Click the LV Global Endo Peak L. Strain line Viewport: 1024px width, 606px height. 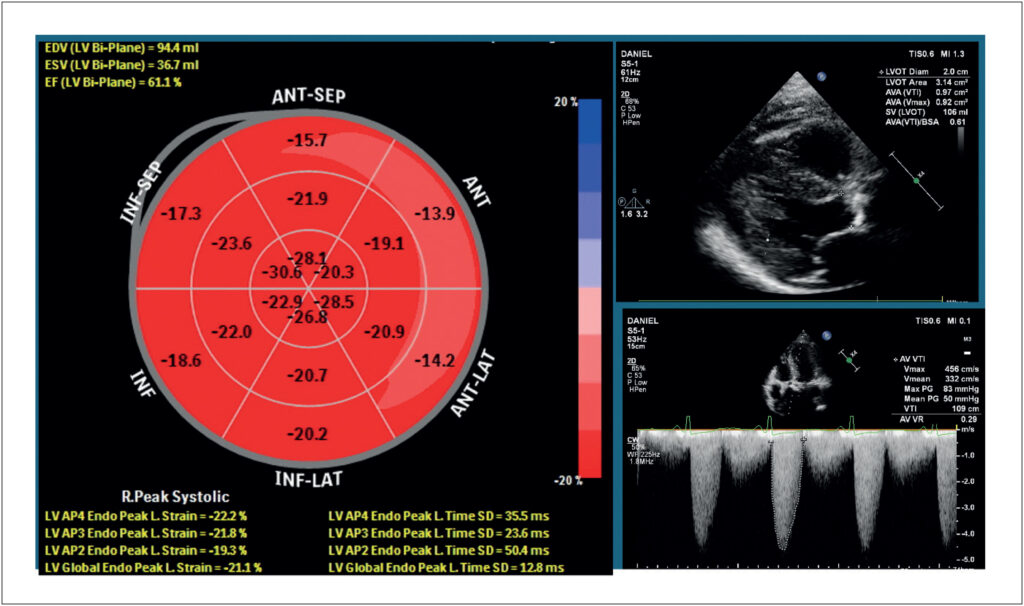pos(153,568)
